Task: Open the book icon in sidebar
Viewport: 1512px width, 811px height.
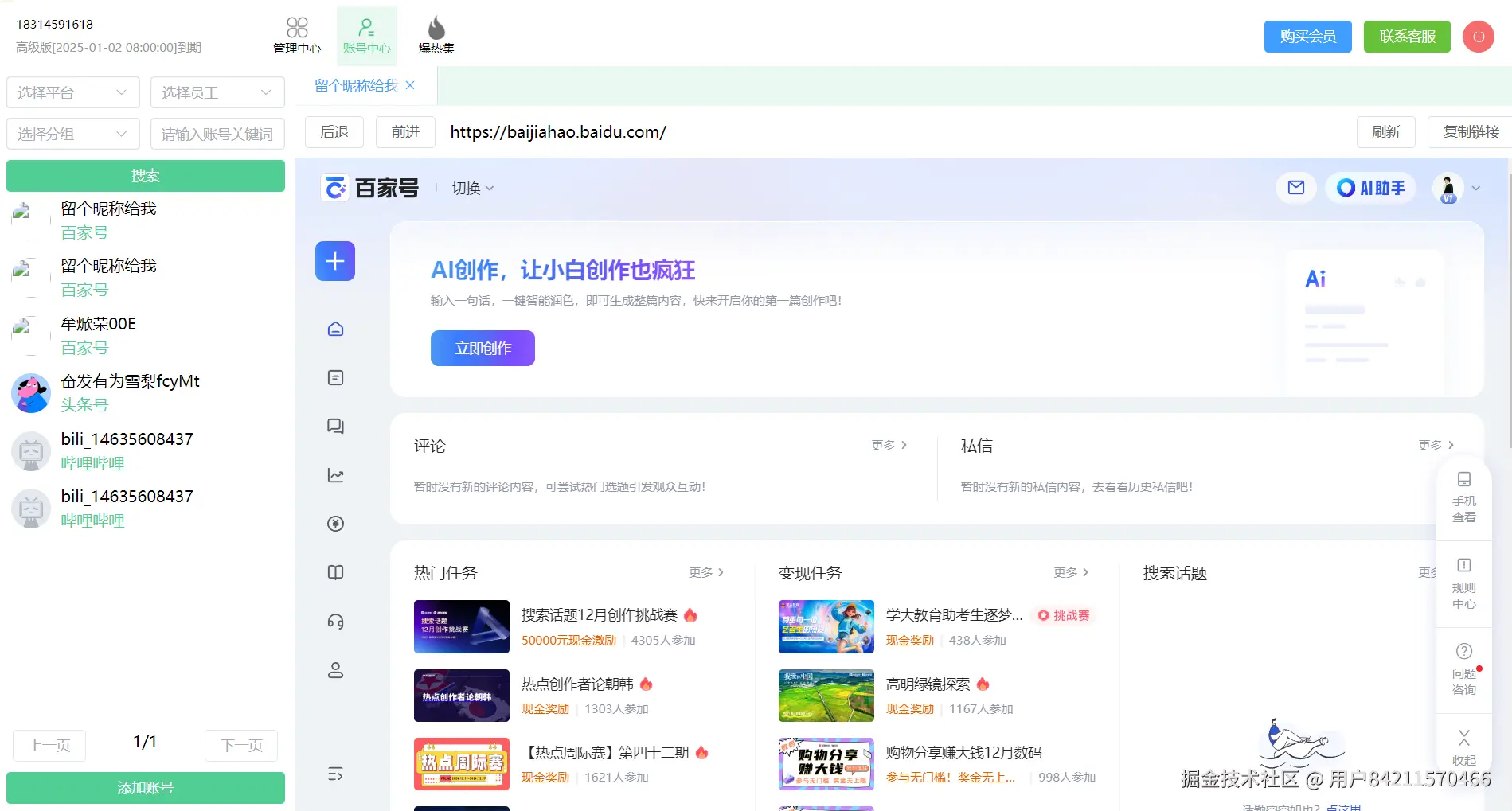Action: tap(336, 572)
